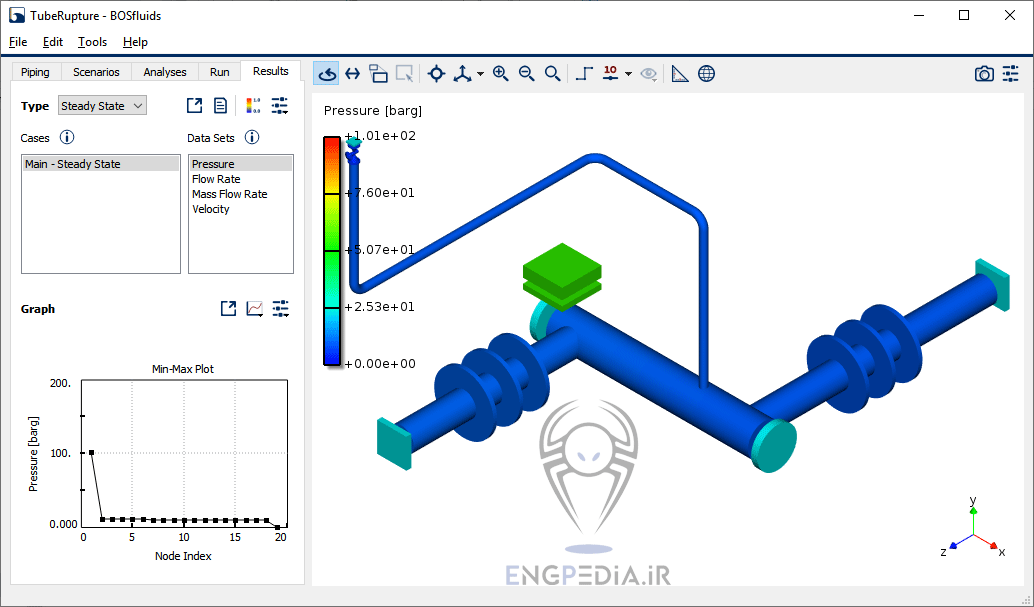Open the Tools menu
This screenshot has height=607, width=1034.
coord(92,42)
